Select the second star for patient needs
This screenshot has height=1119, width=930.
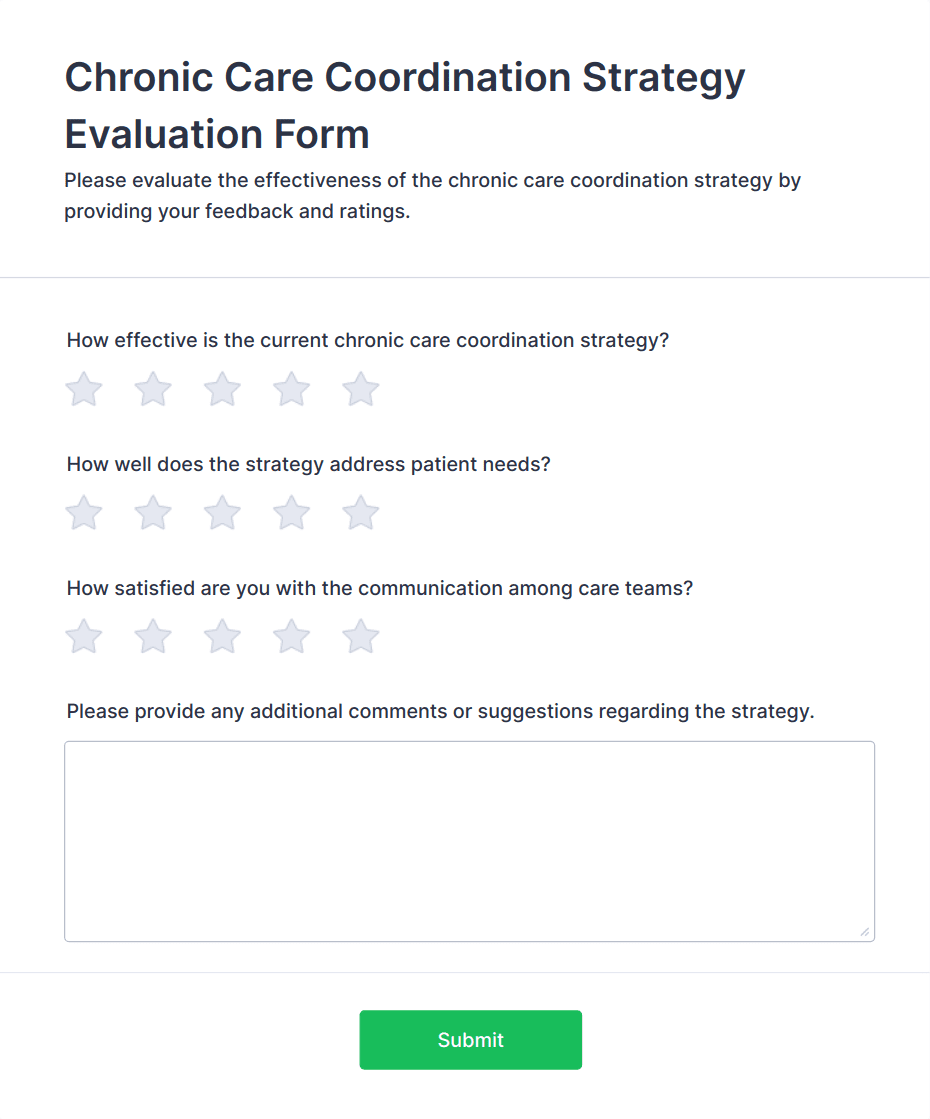coord(152,513)
